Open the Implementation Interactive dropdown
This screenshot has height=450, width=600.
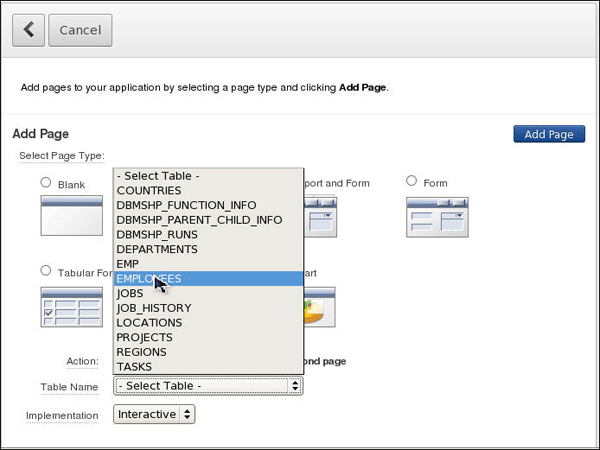click(x=154, y=414)
